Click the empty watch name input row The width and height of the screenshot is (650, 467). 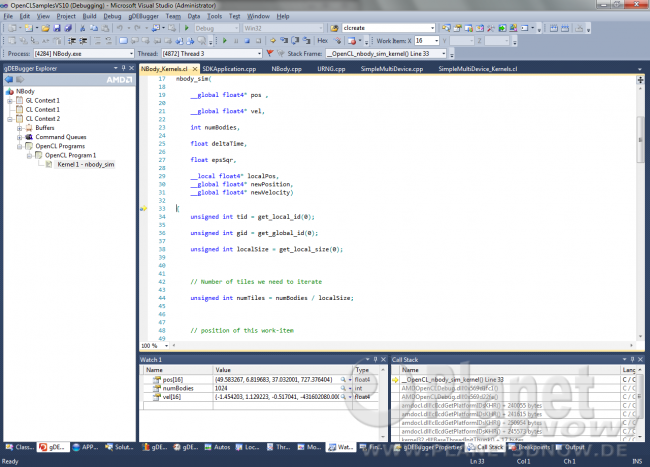coord(178,406)
